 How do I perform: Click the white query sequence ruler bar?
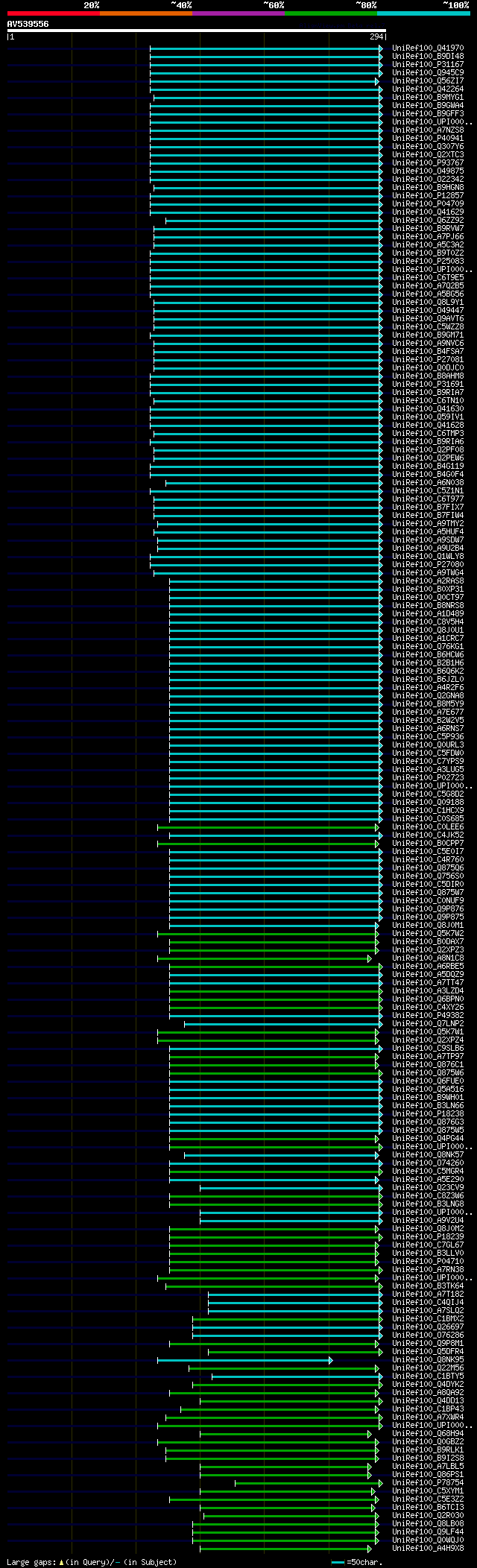(197, 31)
